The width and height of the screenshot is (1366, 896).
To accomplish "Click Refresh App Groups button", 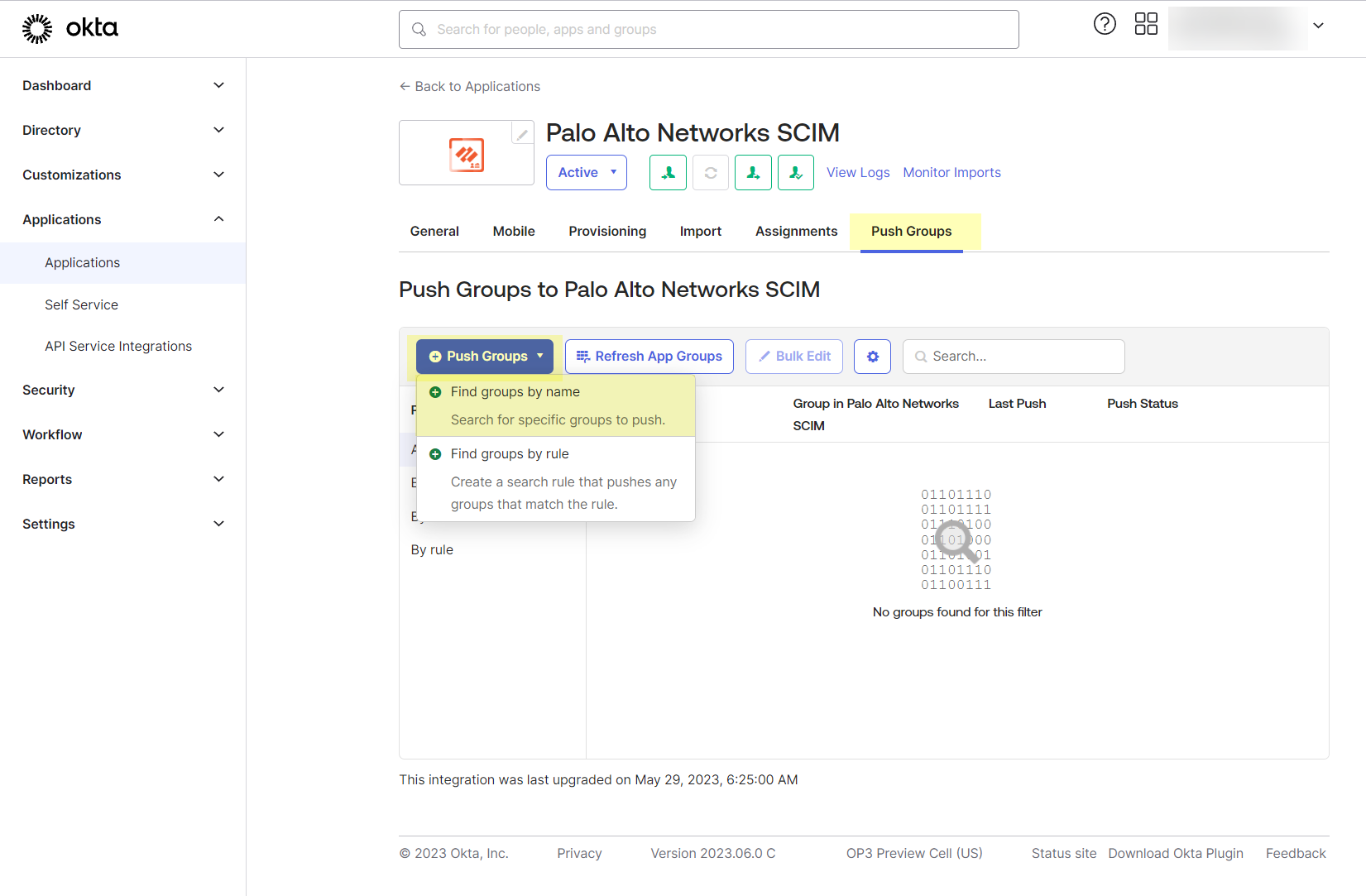I will 649,357.
